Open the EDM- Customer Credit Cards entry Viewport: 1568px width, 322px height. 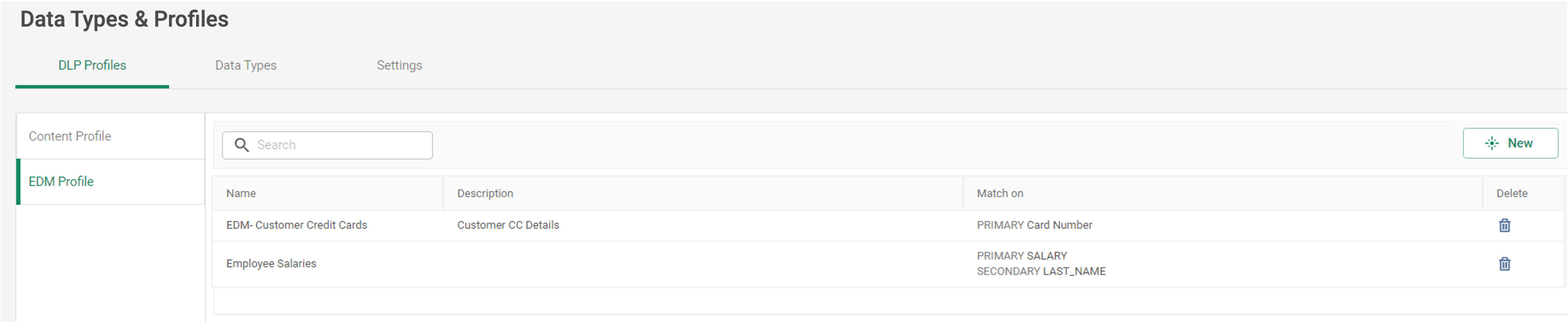[x=296, y=225]
